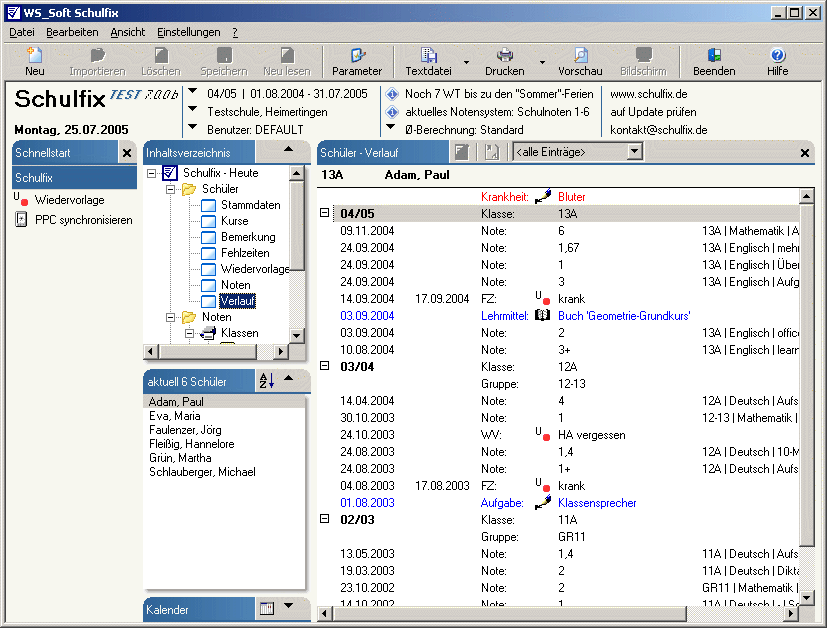Click the Drucken printer icon
Screen dimensions: 827x628
click(x=505, y=56)
